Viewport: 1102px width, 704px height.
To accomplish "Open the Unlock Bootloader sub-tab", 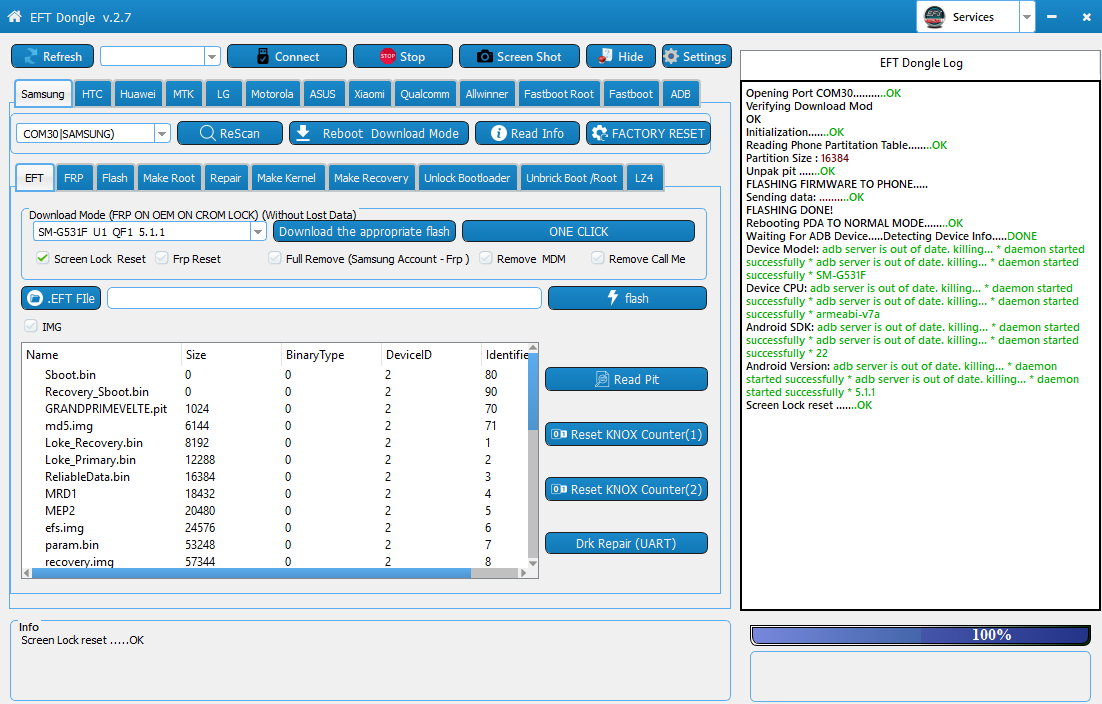I will pos(467,178).
